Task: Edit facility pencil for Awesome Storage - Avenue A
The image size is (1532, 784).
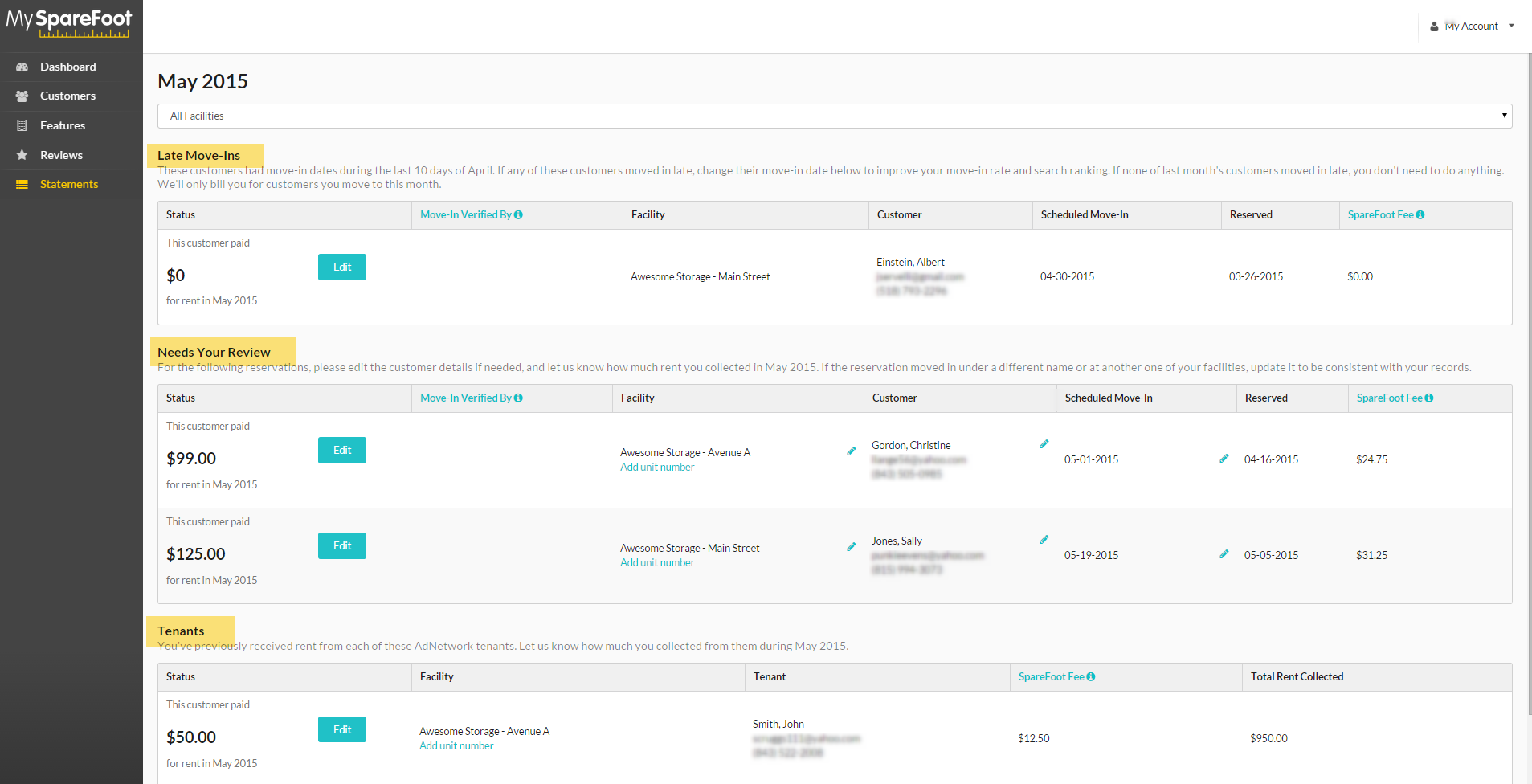Action: tap(852, 451)
